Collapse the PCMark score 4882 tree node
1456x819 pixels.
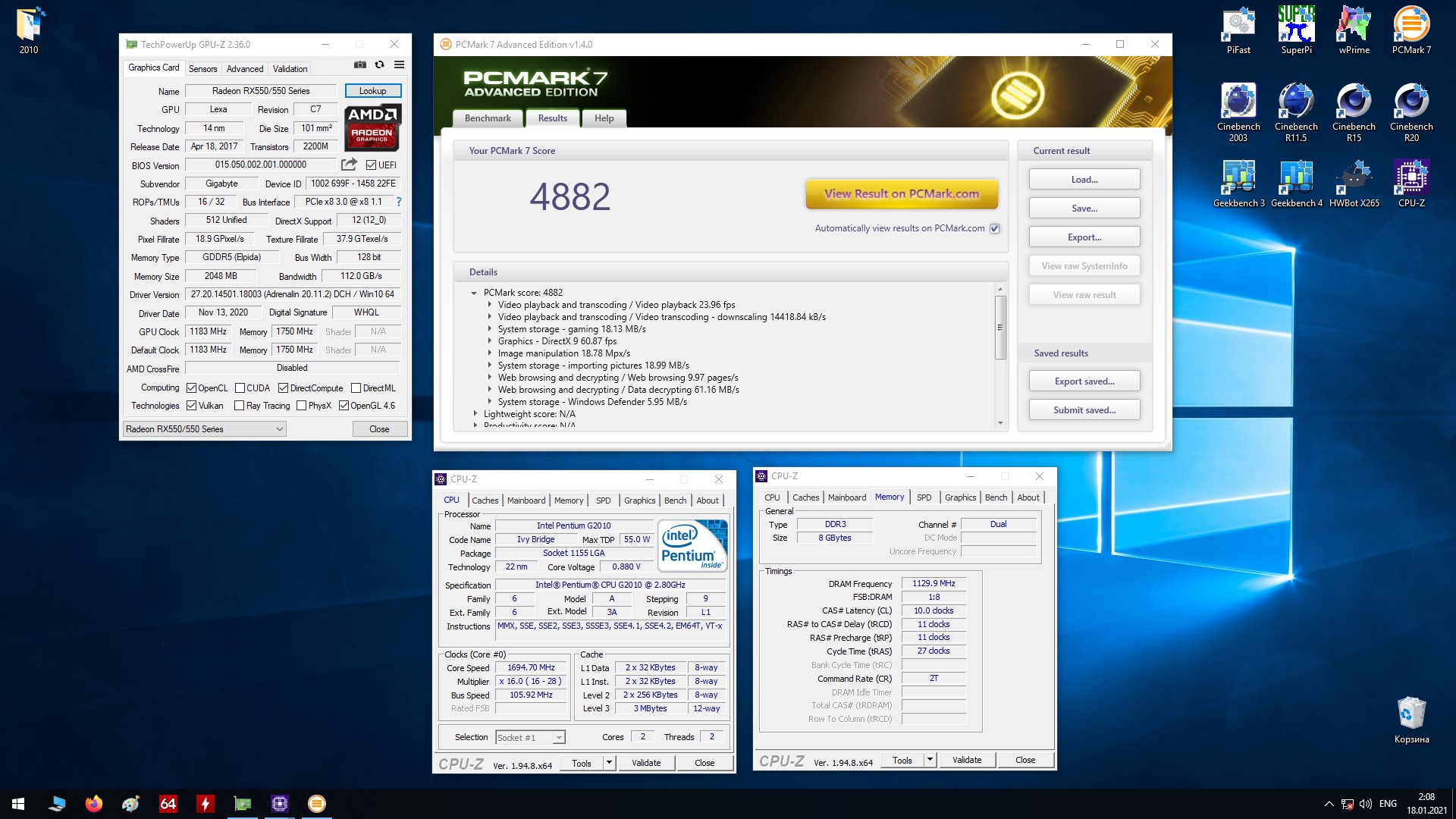tap(474, 293)
